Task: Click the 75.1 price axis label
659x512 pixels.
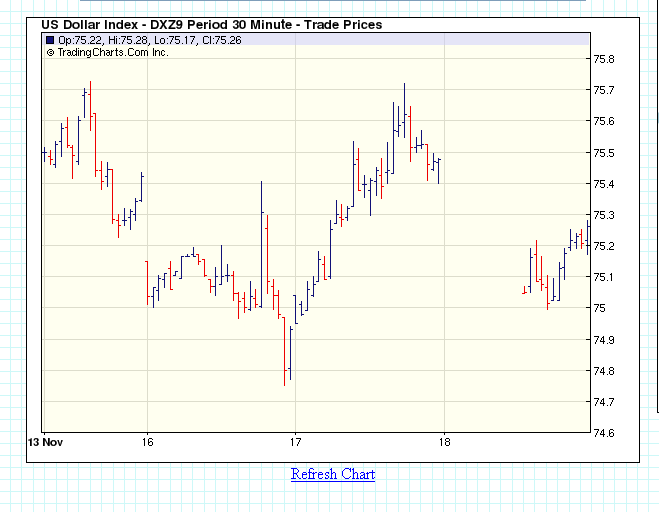Action: [x=604, y=277]
